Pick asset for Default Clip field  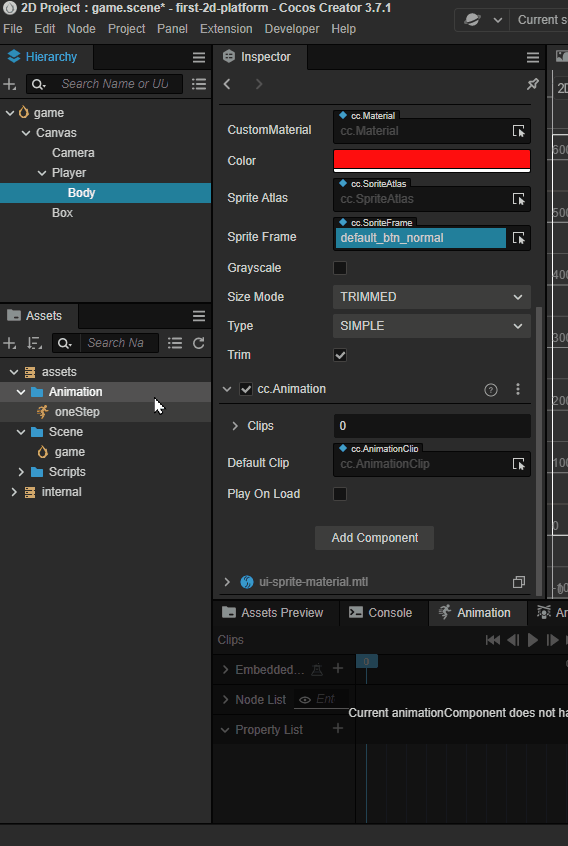click(518, 464)
